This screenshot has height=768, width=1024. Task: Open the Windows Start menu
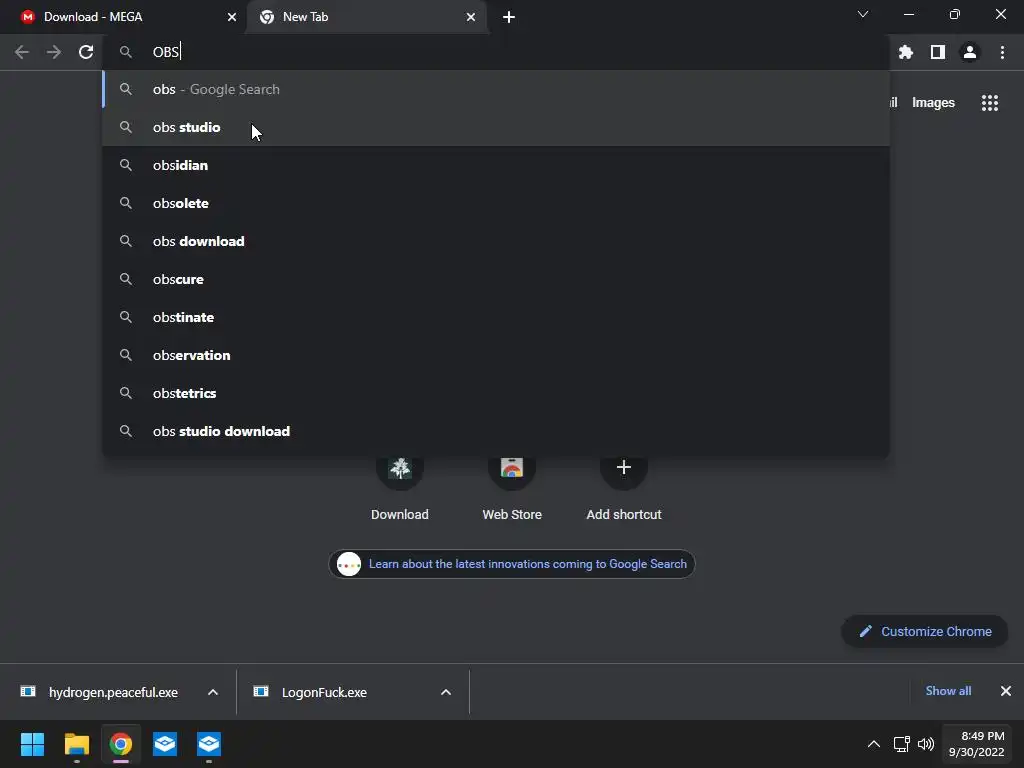pyautogui.click(x=32, y=744)
